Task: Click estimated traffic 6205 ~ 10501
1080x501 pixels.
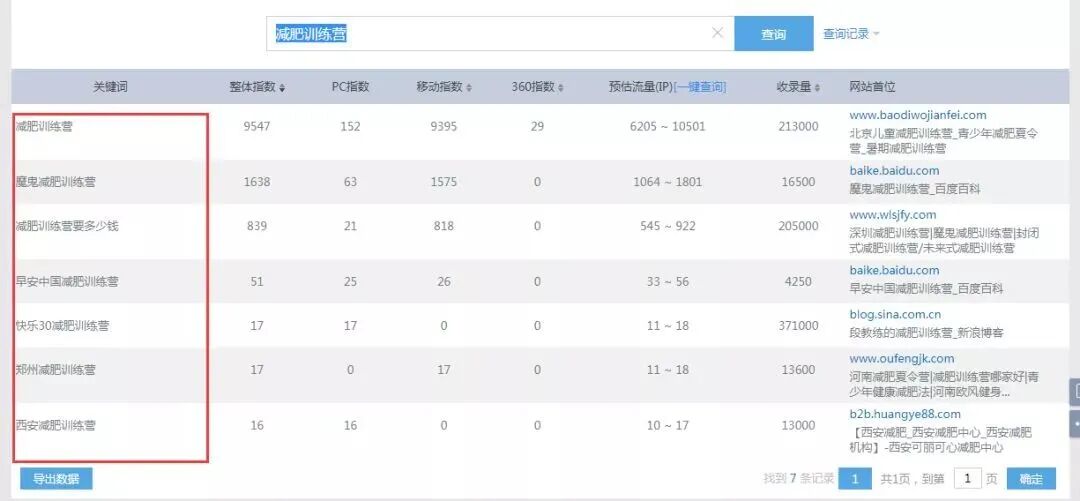Action: pyautogui.click(x=667, y=127)
